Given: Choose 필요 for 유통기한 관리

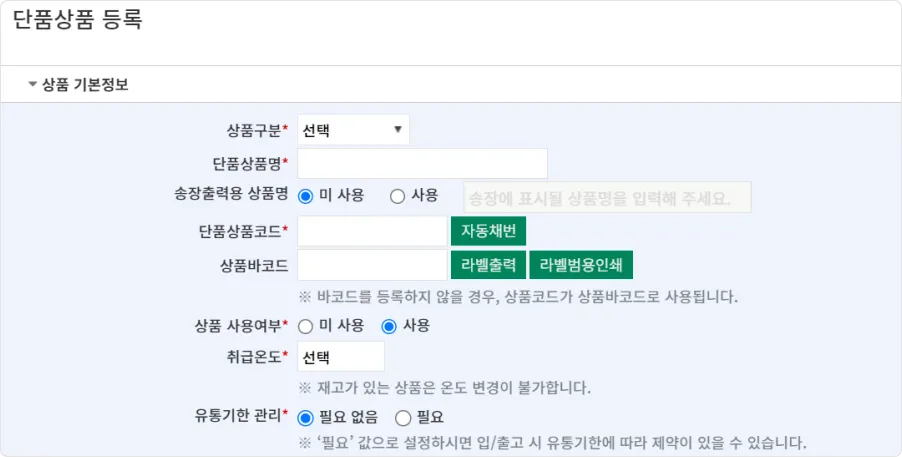Looking at the screenshot, I should [403, 418].
